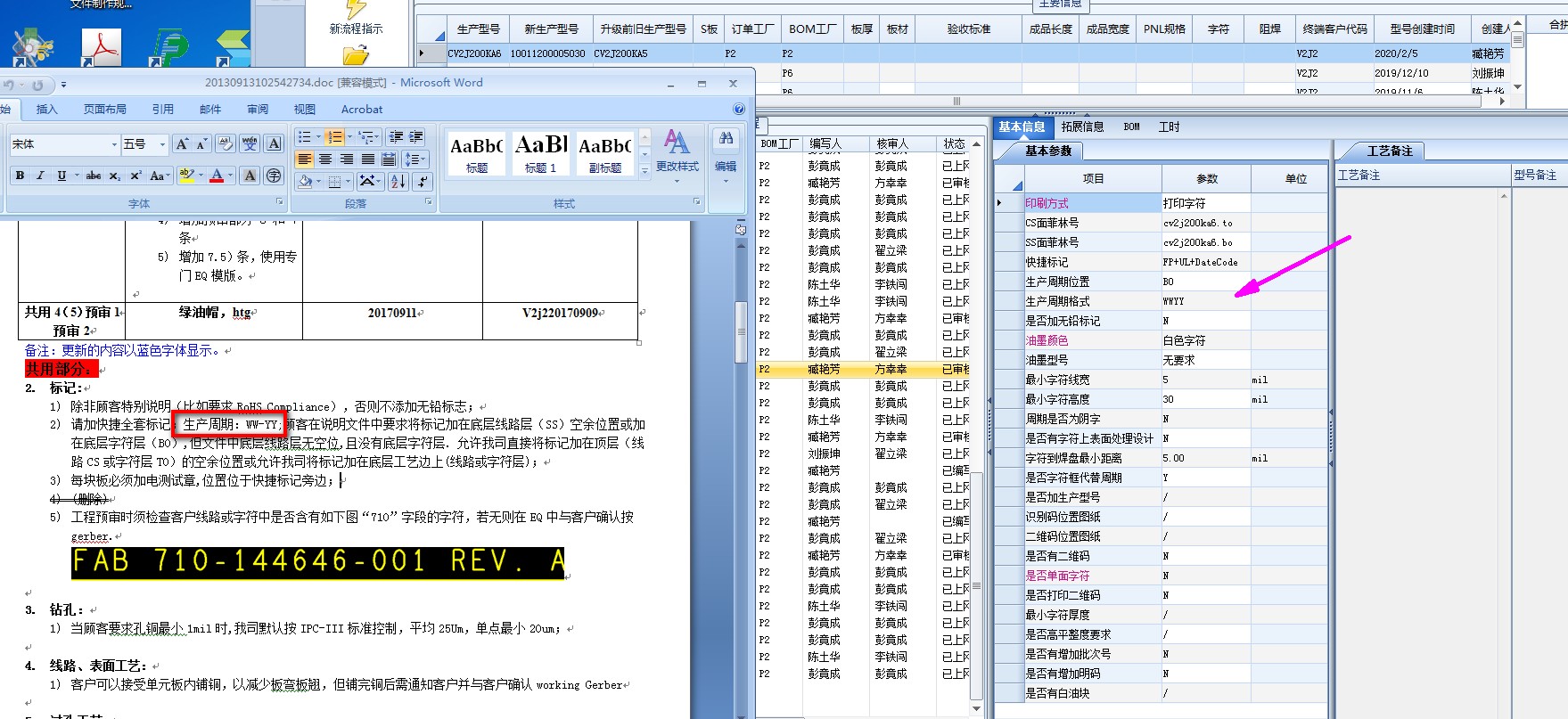Justify paragraph text

point(368,159)
